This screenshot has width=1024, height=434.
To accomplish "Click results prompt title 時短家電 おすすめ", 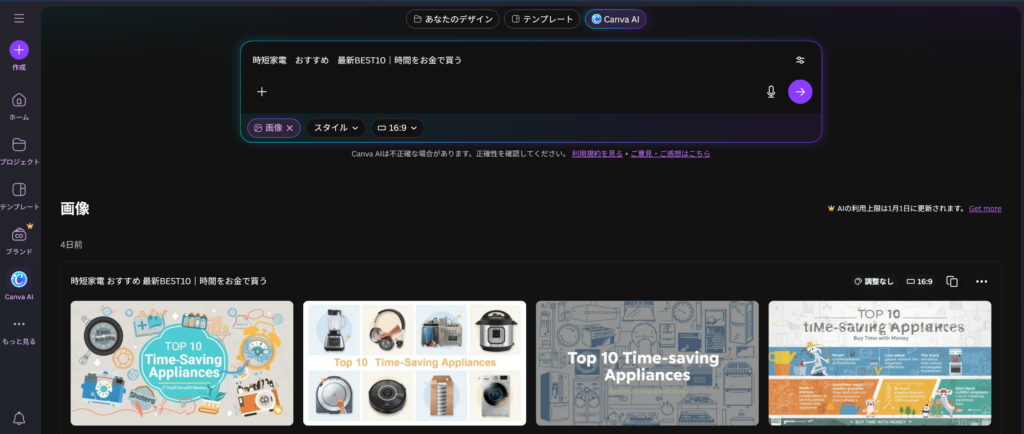I will [x=169, y=281].
